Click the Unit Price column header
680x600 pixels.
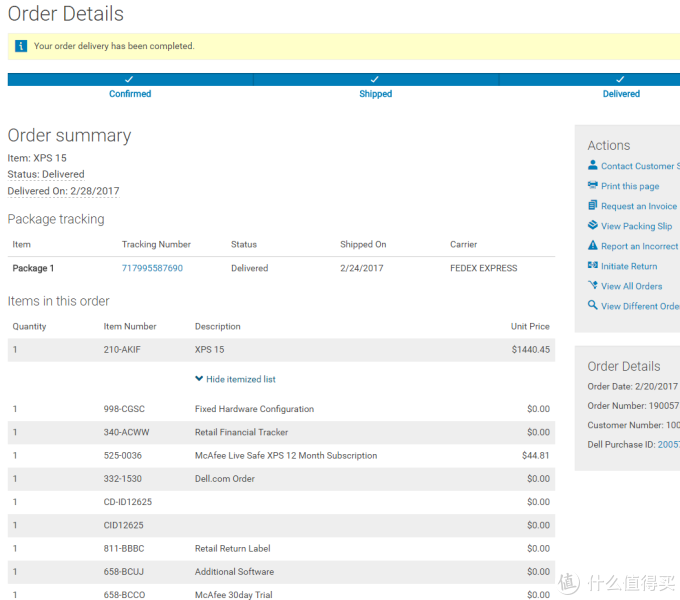click(x=530, y=326)
